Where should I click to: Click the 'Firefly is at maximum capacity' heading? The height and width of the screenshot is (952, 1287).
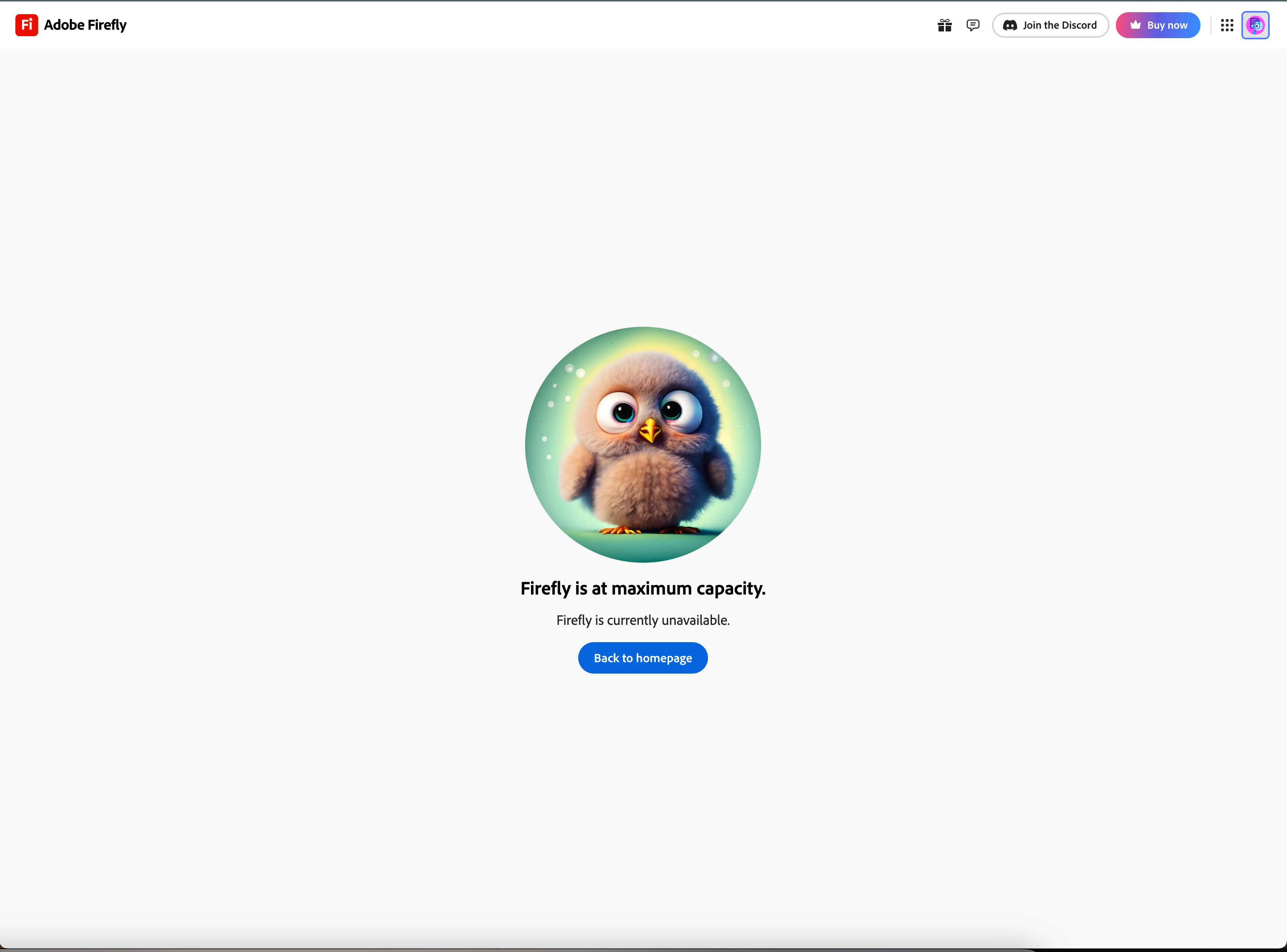[643, 588]
